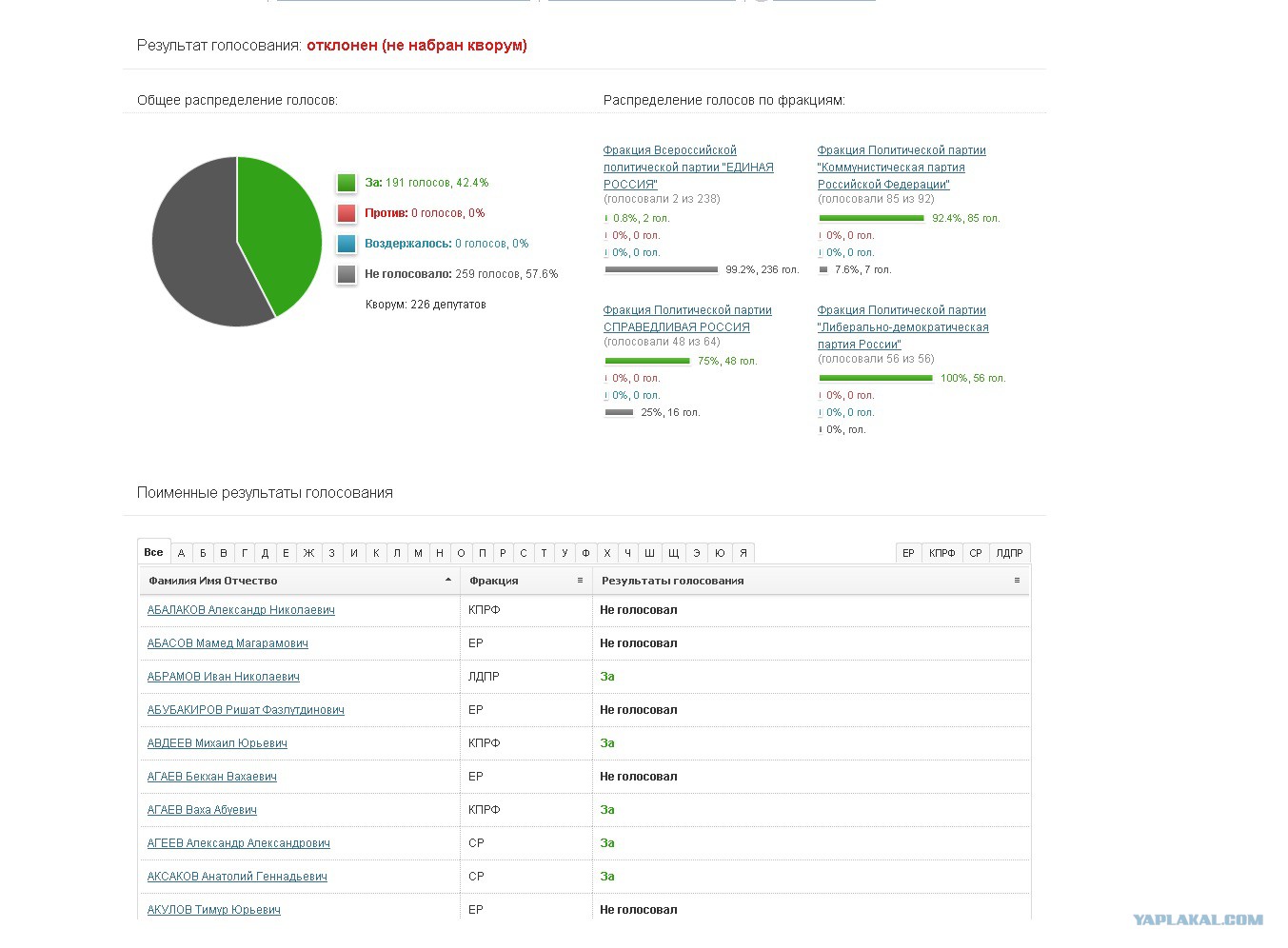This screenshot has width=1288, height=948.
Task: Filter deputies by letter 'Я'
Action: 743,553
